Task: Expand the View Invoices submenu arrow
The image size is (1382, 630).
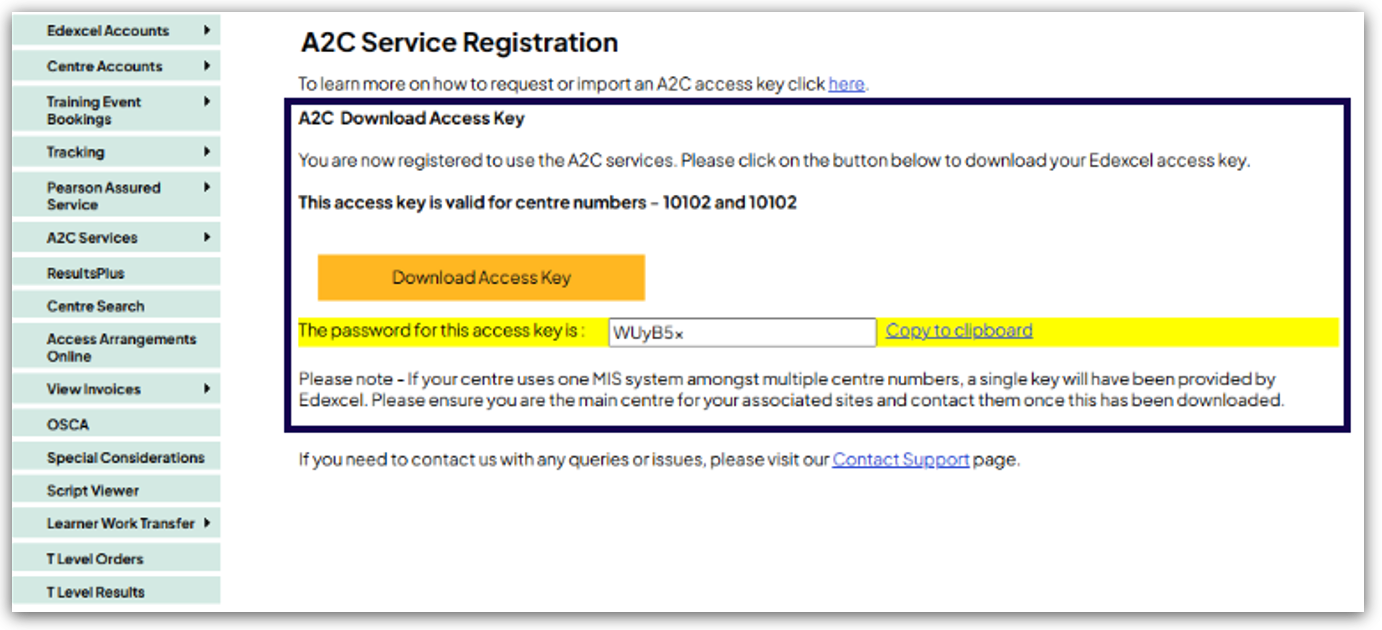Action: point(206,388)
